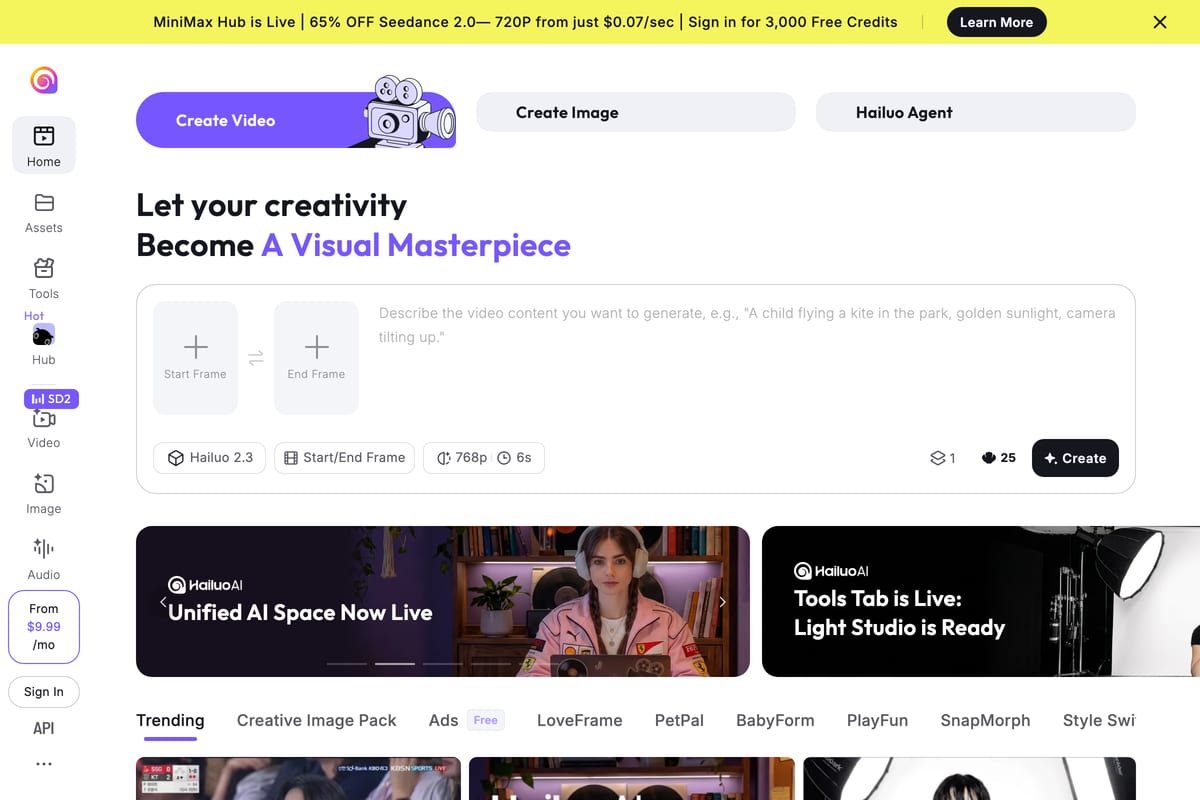
Task: Click the From $9.99/mo pricing button
Action: pos(44,627)
